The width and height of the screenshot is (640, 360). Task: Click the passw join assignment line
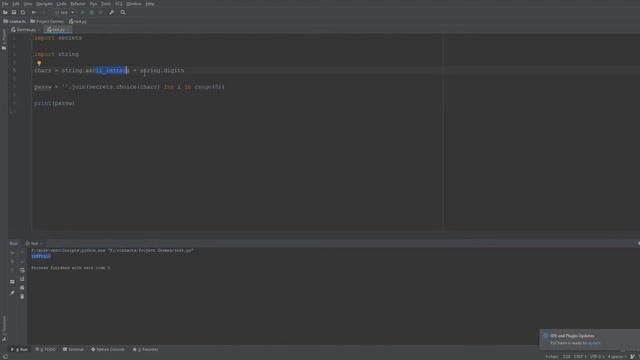(129, 87)
